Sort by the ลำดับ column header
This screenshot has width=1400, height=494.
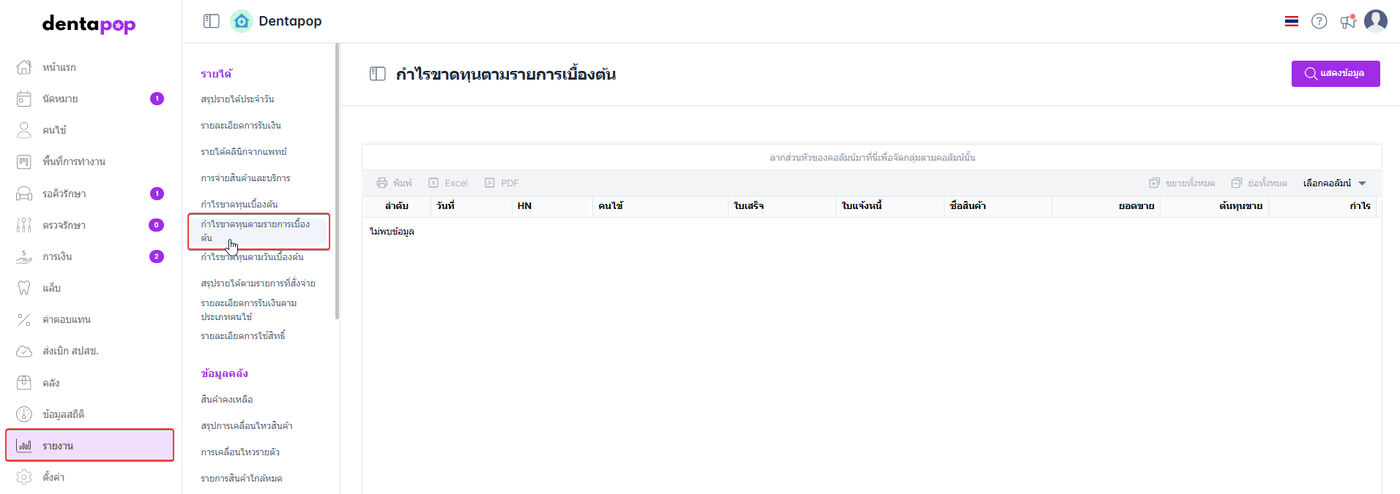click(x=398, y=205)
